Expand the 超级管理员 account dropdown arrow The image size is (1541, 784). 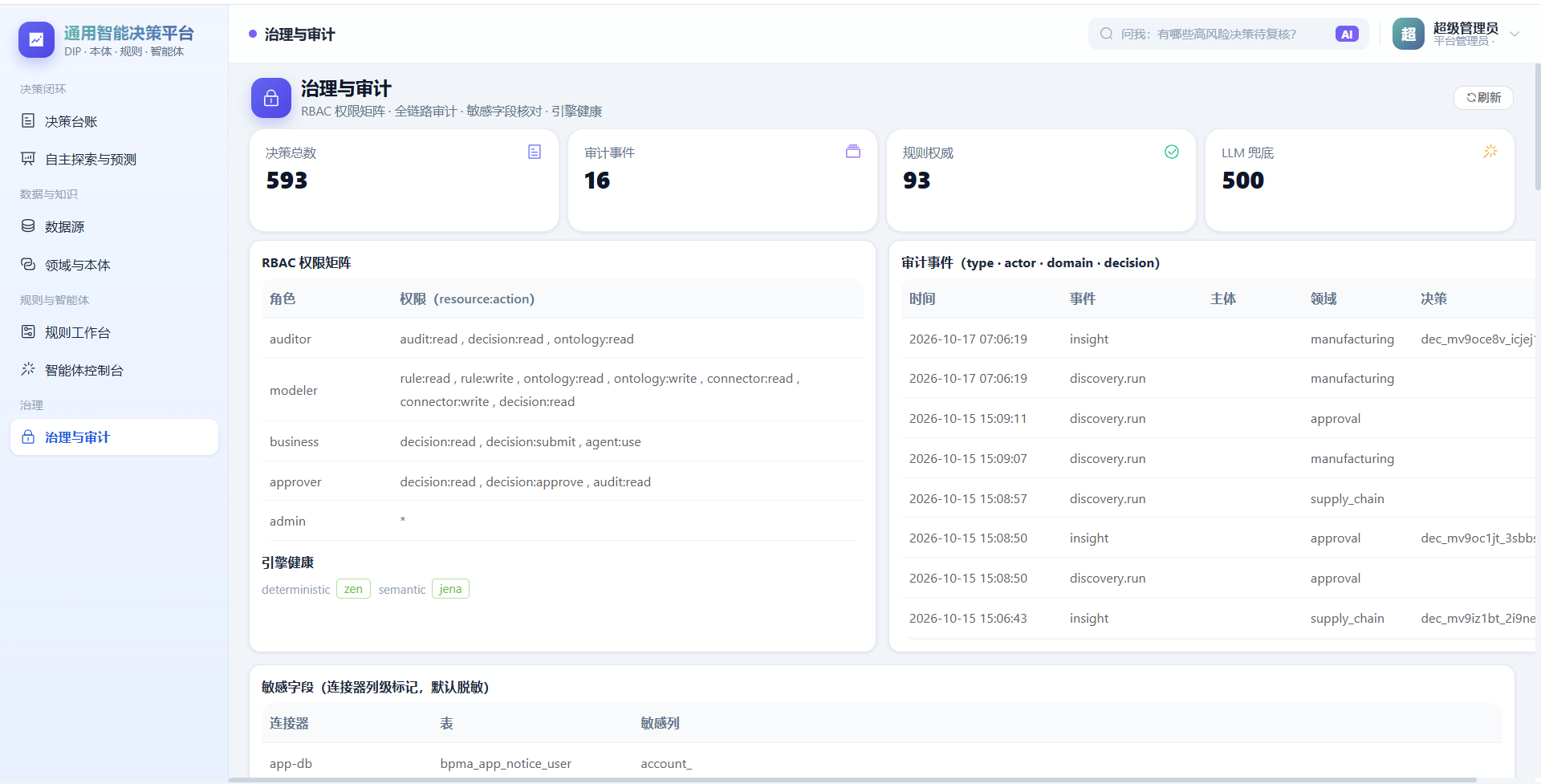[1515, 34]
